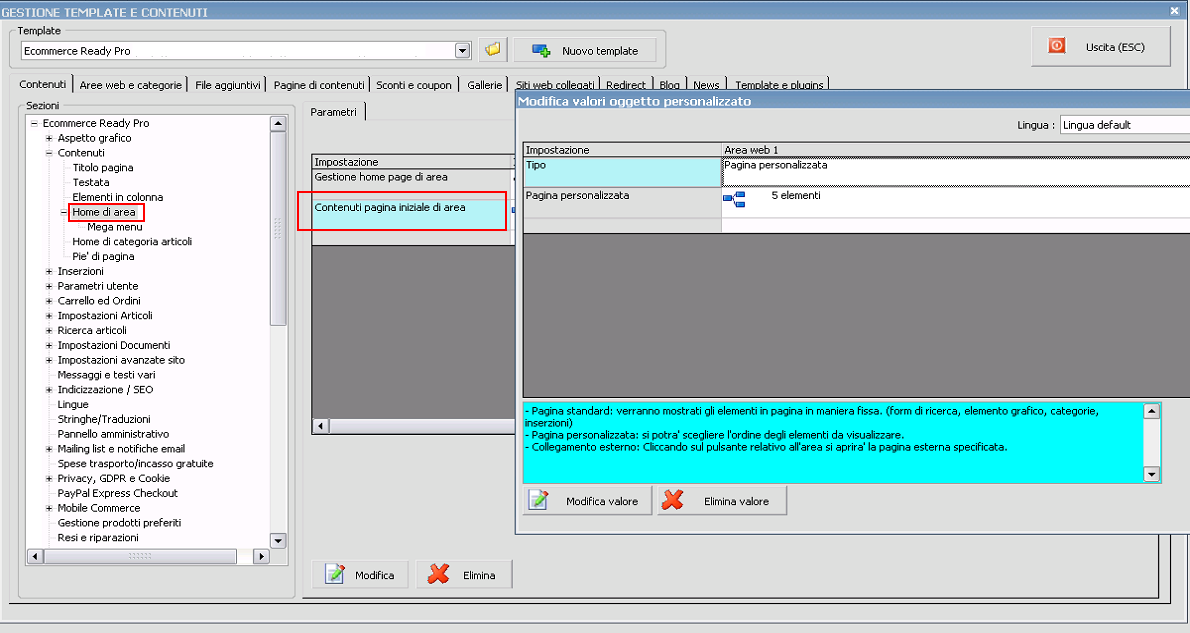The width and height of the screenshot is (1190, 633).
Task: Open the Pagine di contenuti tab
Action: [319, 85]
